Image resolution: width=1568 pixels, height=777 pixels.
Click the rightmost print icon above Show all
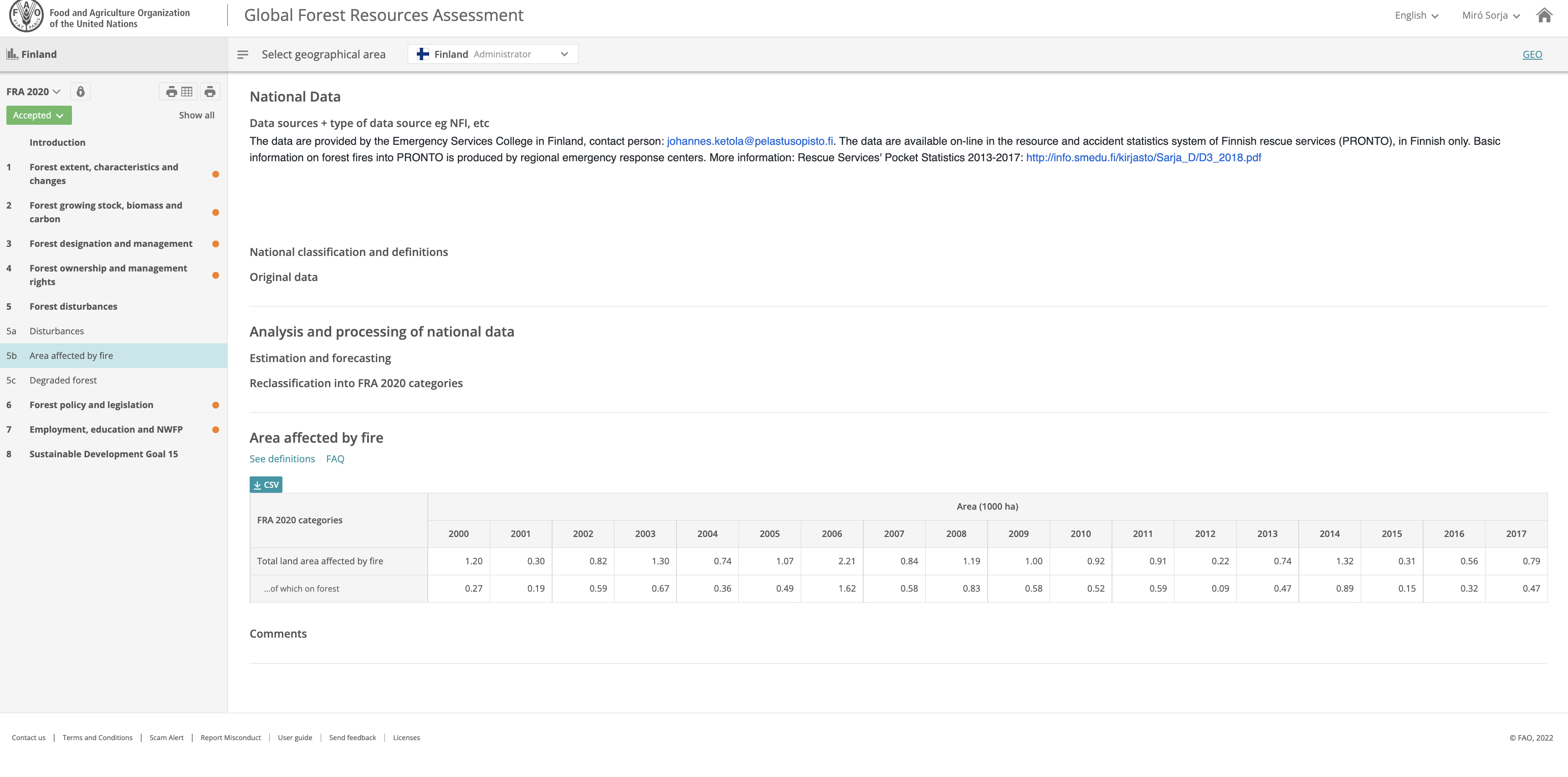click(210, 91)
